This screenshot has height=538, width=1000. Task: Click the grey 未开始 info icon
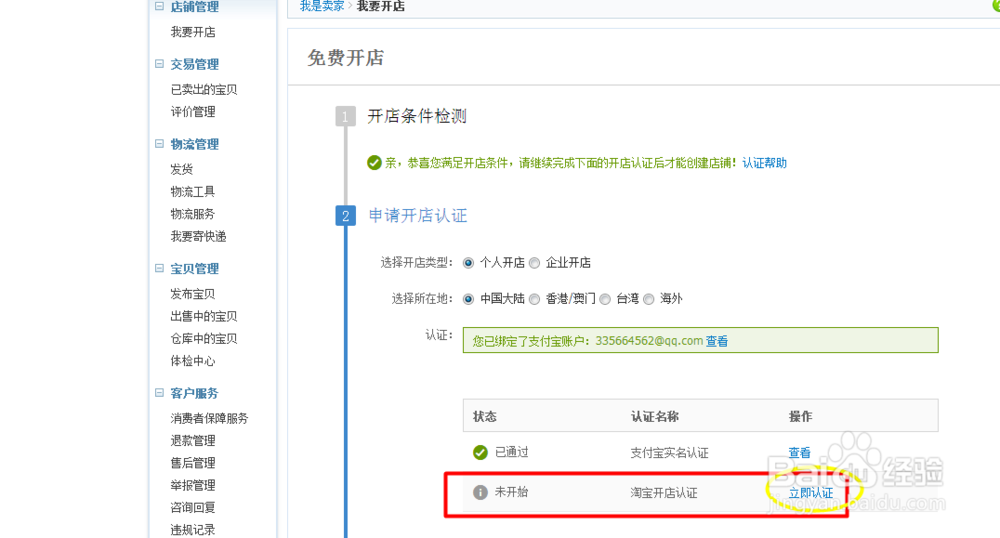480,492
